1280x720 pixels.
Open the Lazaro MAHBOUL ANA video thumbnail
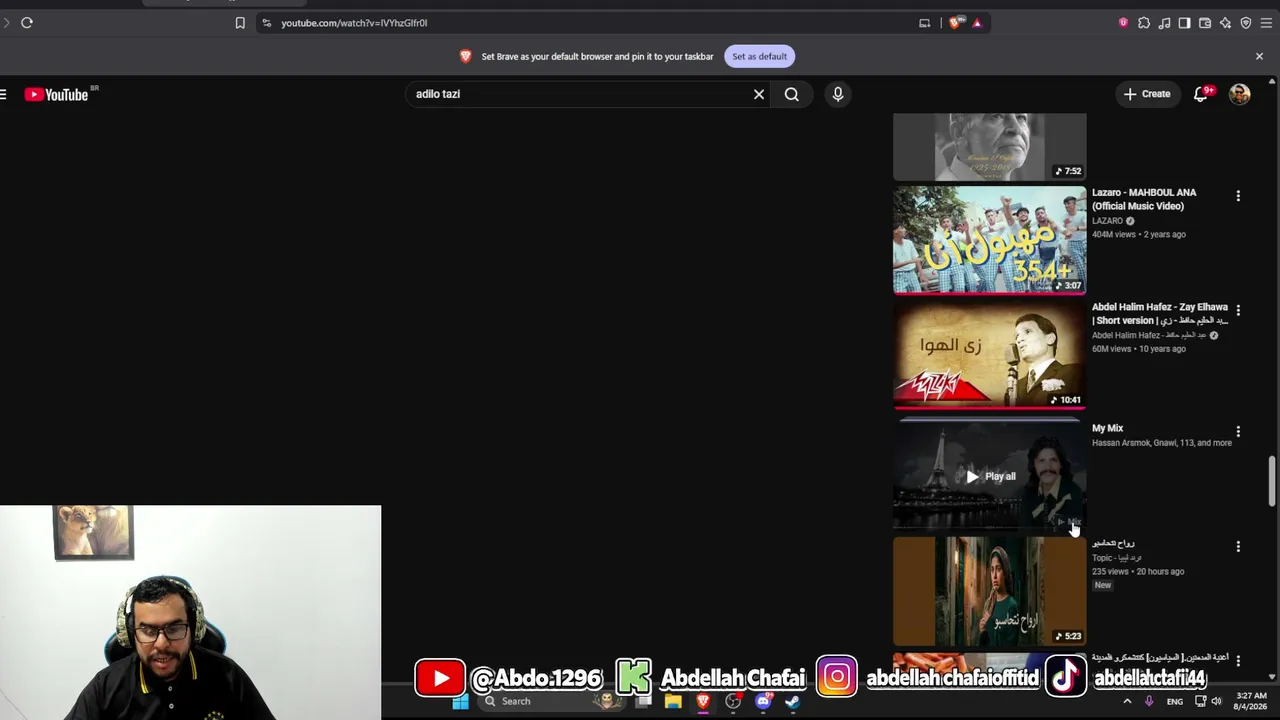point(989,241)
